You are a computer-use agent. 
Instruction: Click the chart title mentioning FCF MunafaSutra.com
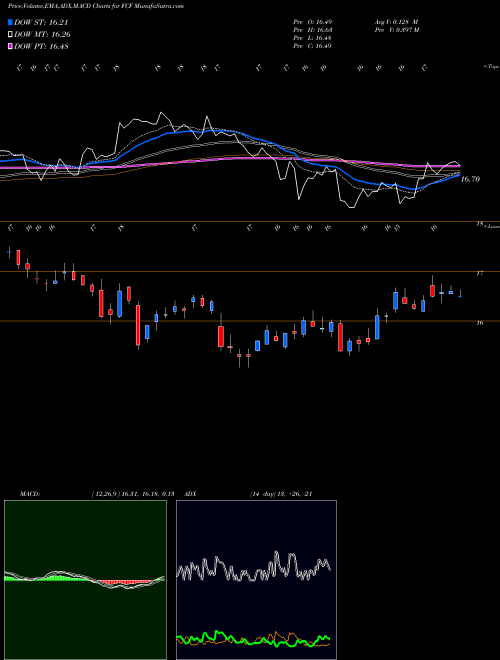96,6
